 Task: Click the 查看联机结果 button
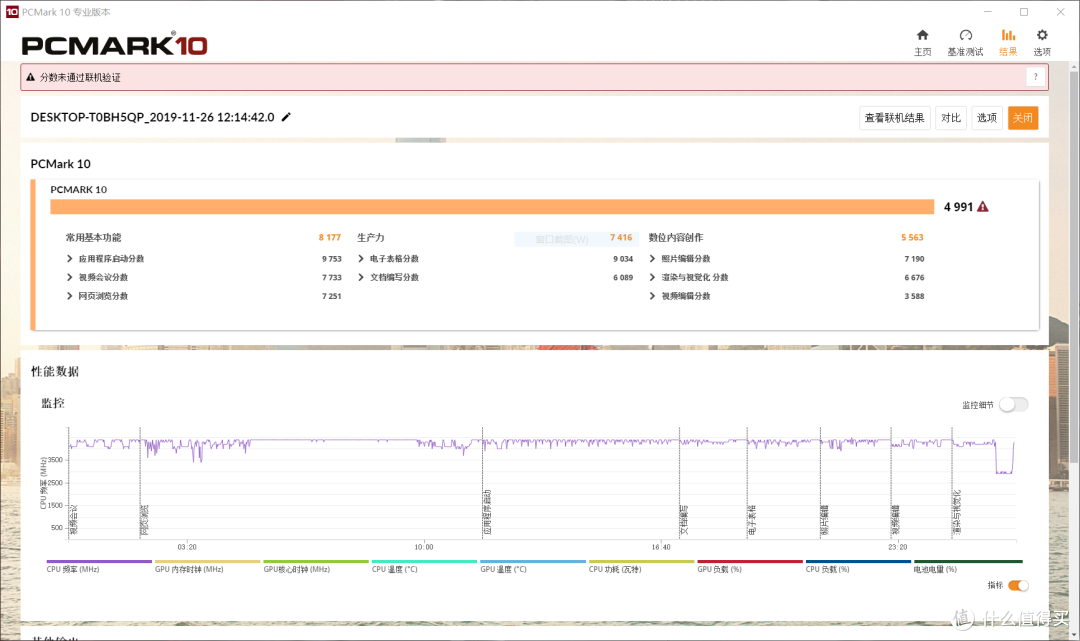(x=895, y=118)
